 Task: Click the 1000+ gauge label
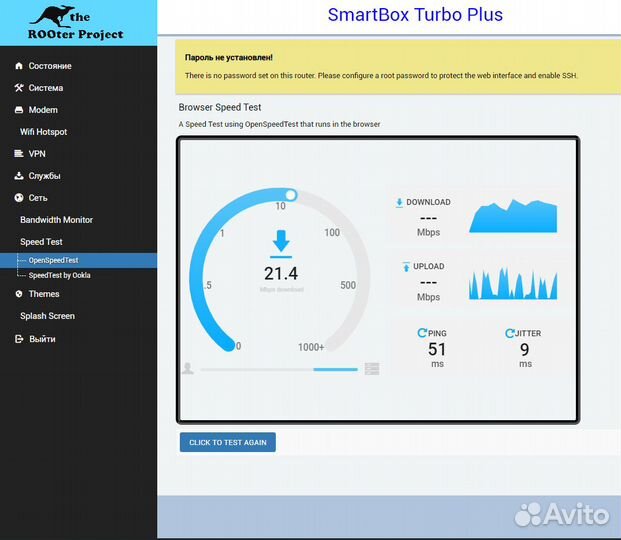[x=311, y=347]
